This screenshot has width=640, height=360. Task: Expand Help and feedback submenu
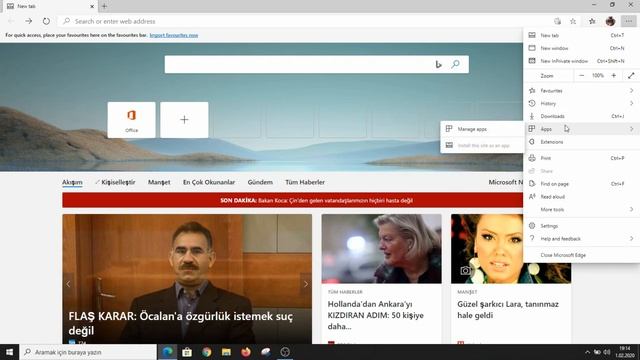click(582, 238)
